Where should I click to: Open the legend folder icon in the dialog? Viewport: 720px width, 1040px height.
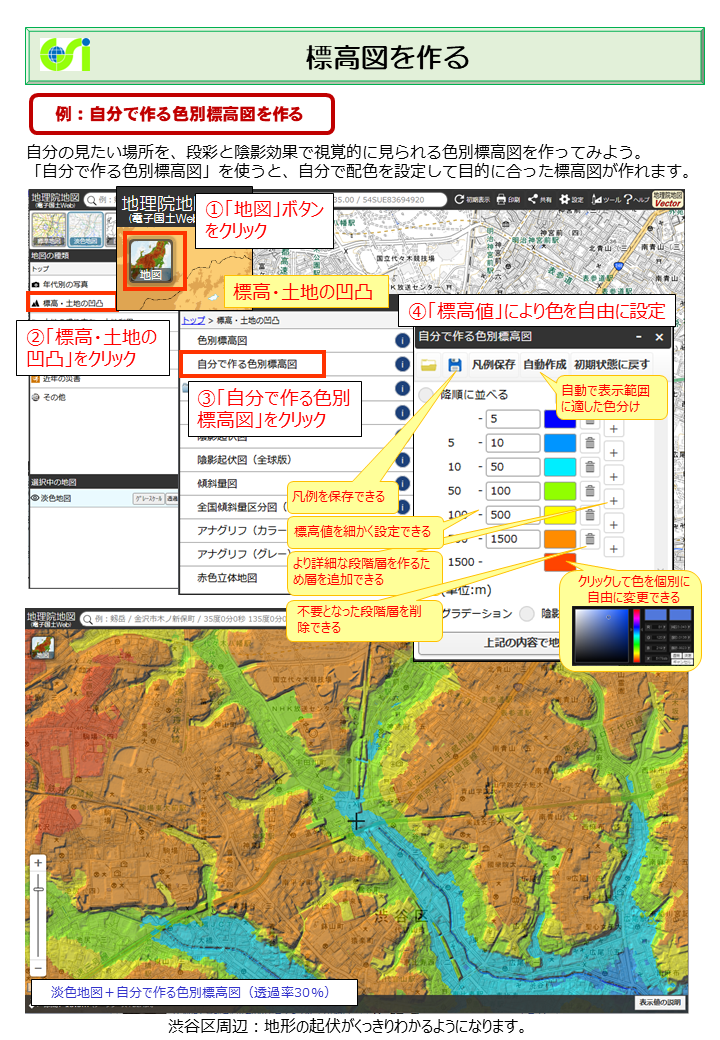click(x=428, y=364)
